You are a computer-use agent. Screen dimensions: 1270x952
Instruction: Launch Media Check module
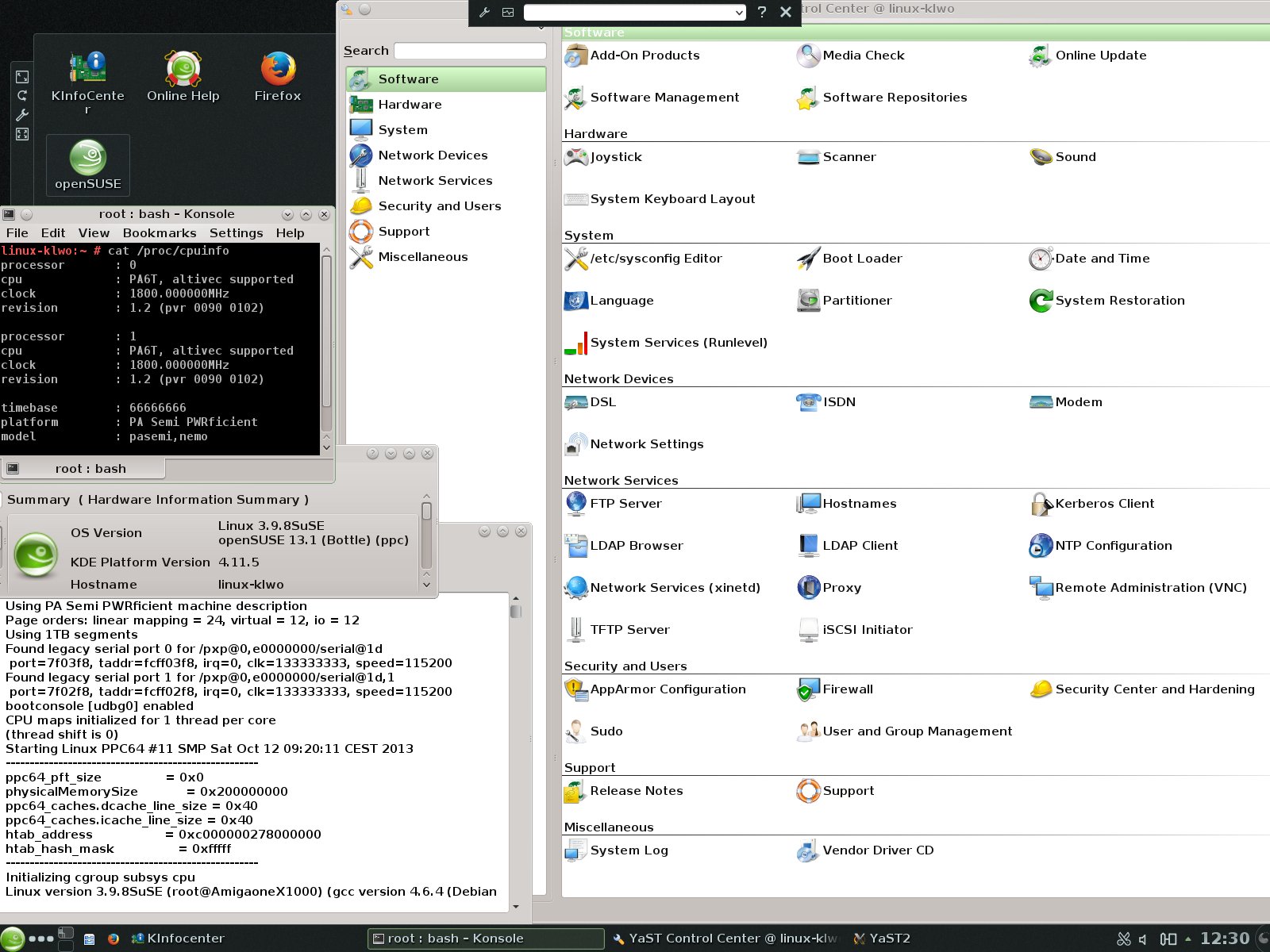(850, 56)
